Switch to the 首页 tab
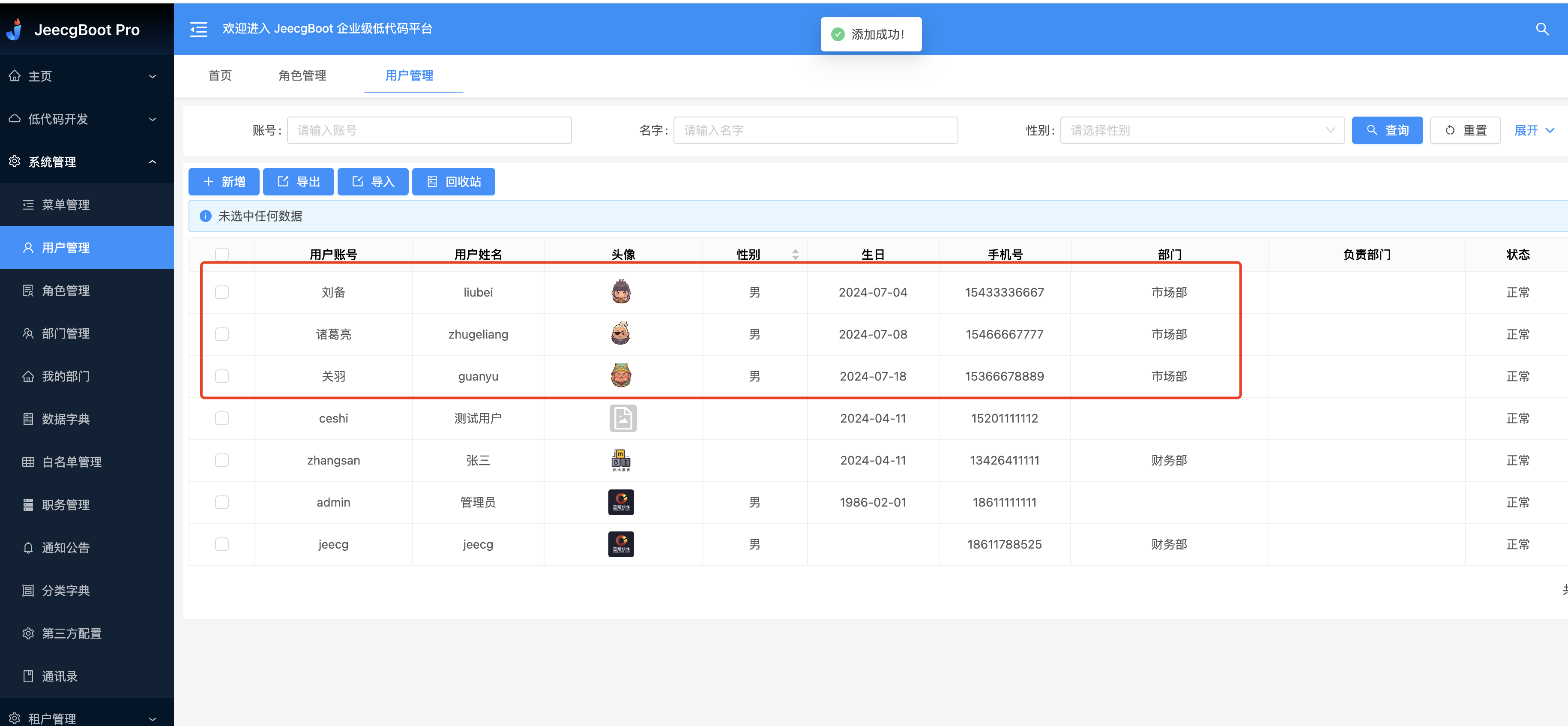 [x=220, y=75]
